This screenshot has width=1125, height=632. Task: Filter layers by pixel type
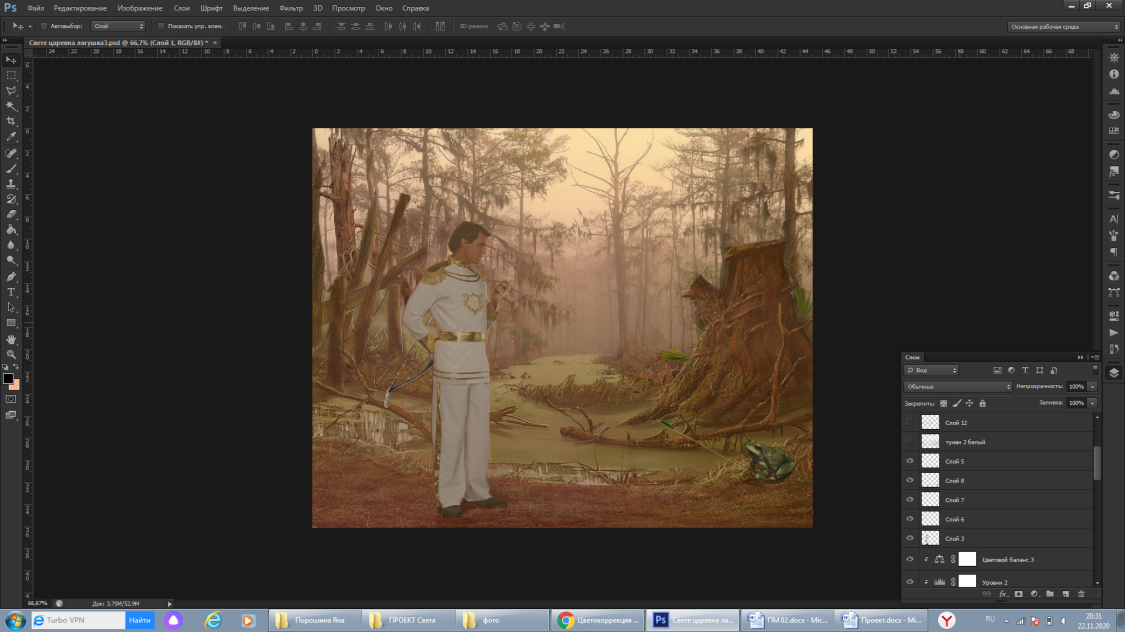[x=997, y=370]
